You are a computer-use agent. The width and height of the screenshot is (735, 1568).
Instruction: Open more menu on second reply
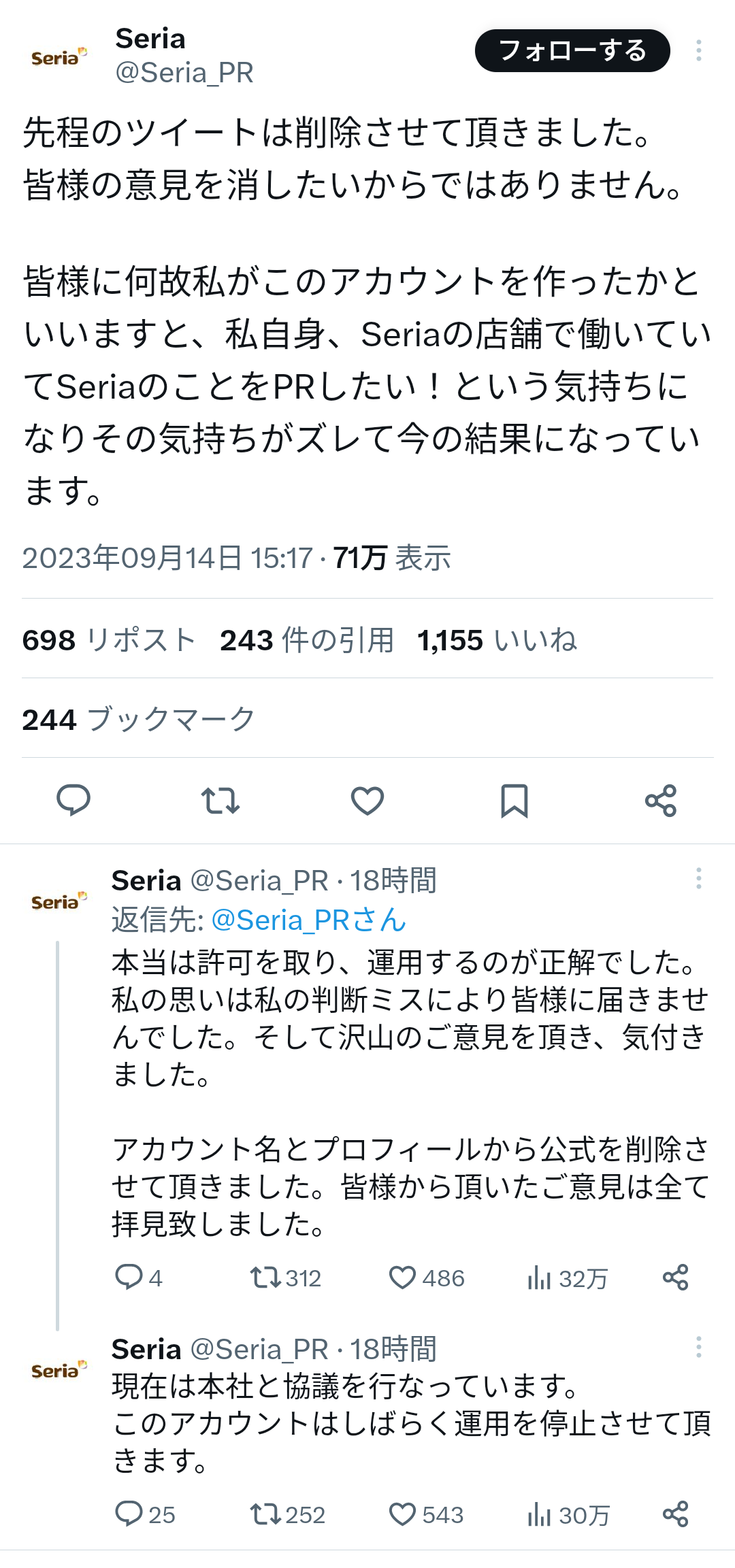click(x=698, y=1347)
